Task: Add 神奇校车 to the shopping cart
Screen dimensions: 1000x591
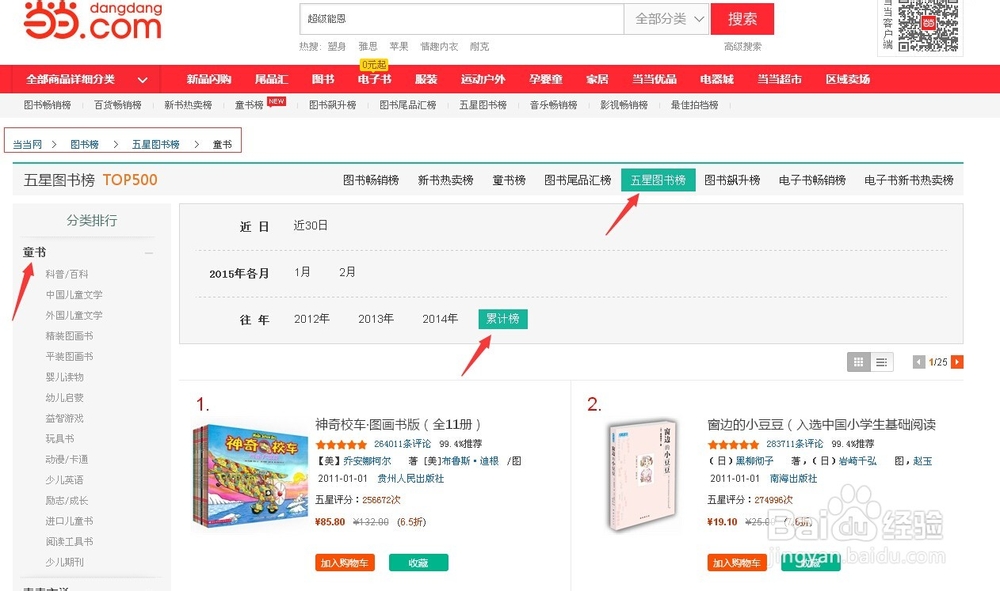Action: pyautogui.click(x=343, y=562)
